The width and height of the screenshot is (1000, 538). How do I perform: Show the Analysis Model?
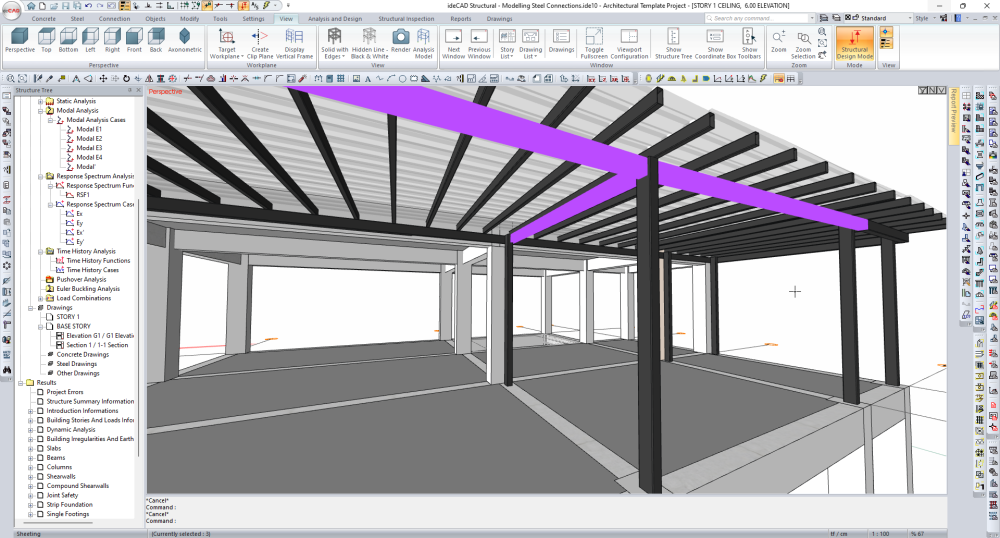click(x=424, y=42)
